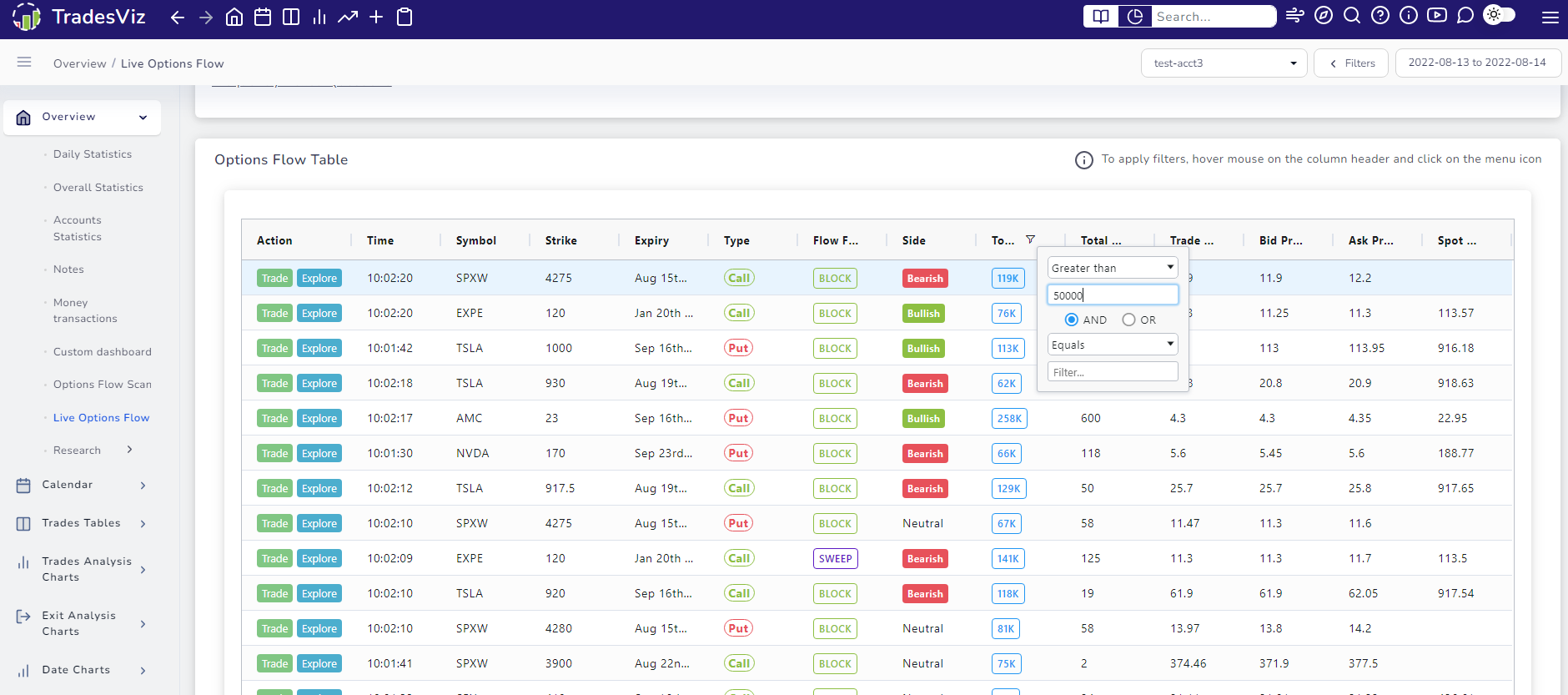The height and width of the screenshot is (695, 1568).
Task: Click the Overview breadcrumb link
Action: pyautogui.click(x=80, y=63)
